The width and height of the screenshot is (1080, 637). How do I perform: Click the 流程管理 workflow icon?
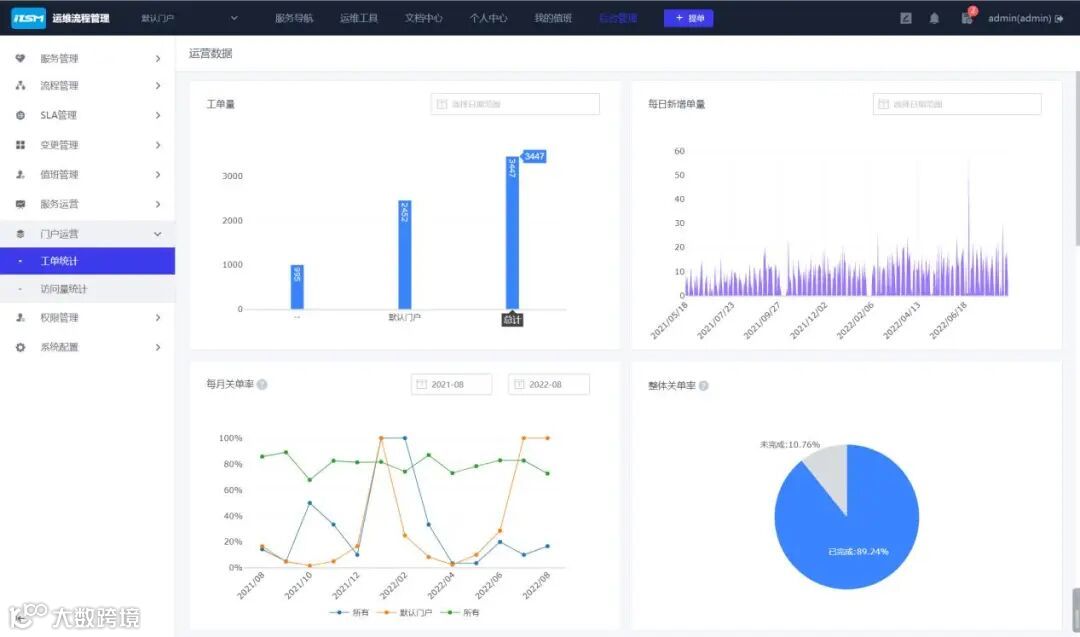pyautogui.click(x=21, y=85)
